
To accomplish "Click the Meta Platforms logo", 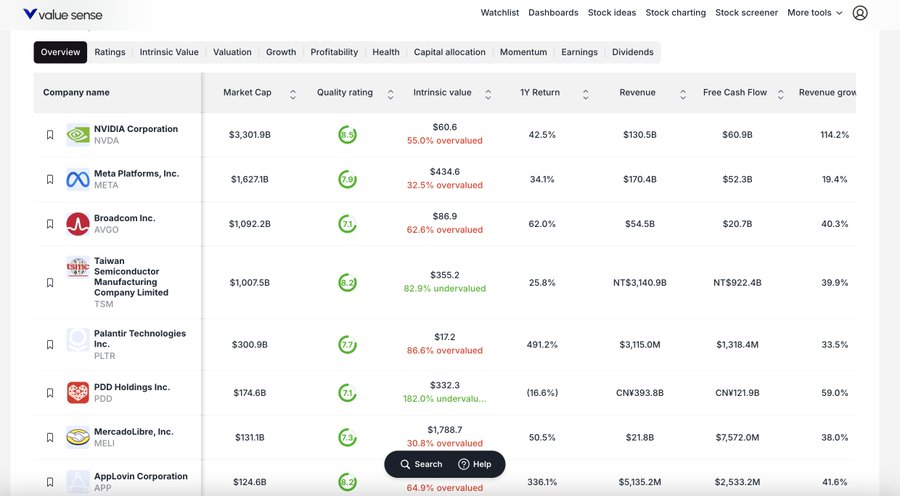I will tap(77, 180).
